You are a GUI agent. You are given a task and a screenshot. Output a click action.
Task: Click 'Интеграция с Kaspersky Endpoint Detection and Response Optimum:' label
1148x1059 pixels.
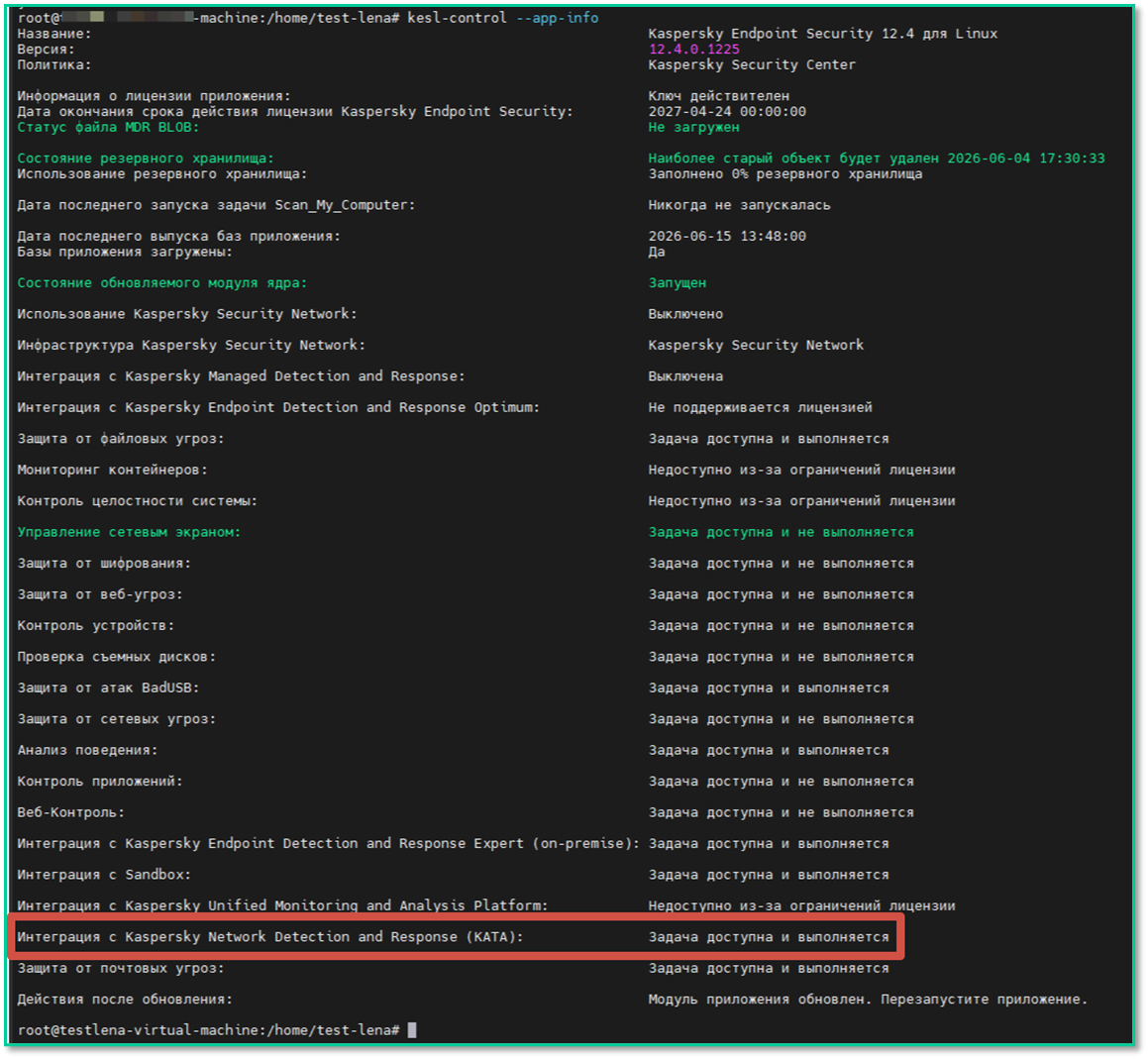tap(278, 407)
